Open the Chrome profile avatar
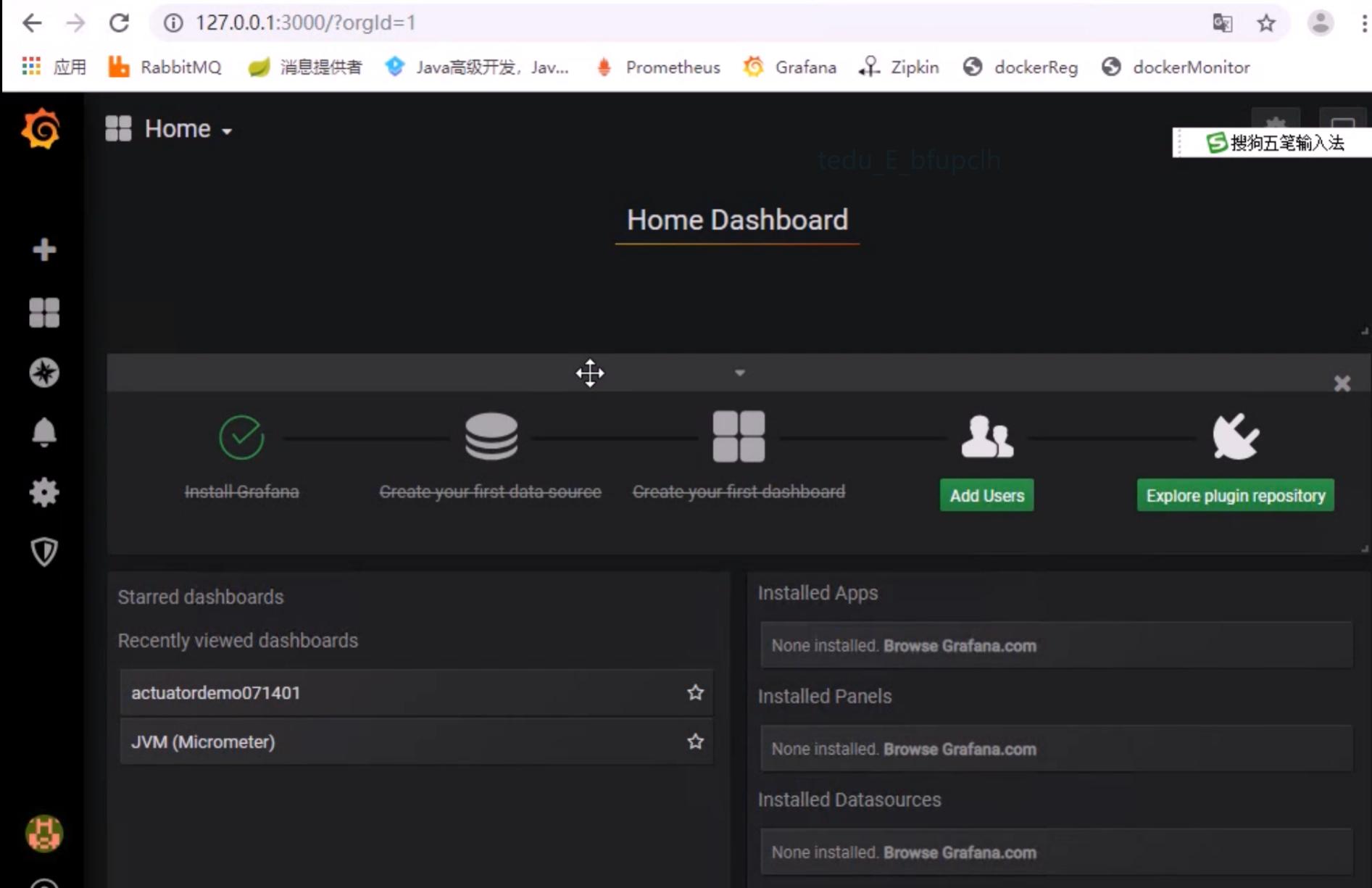The height and width of the screenshot is (888, 1372). [x=1321, y=23]
